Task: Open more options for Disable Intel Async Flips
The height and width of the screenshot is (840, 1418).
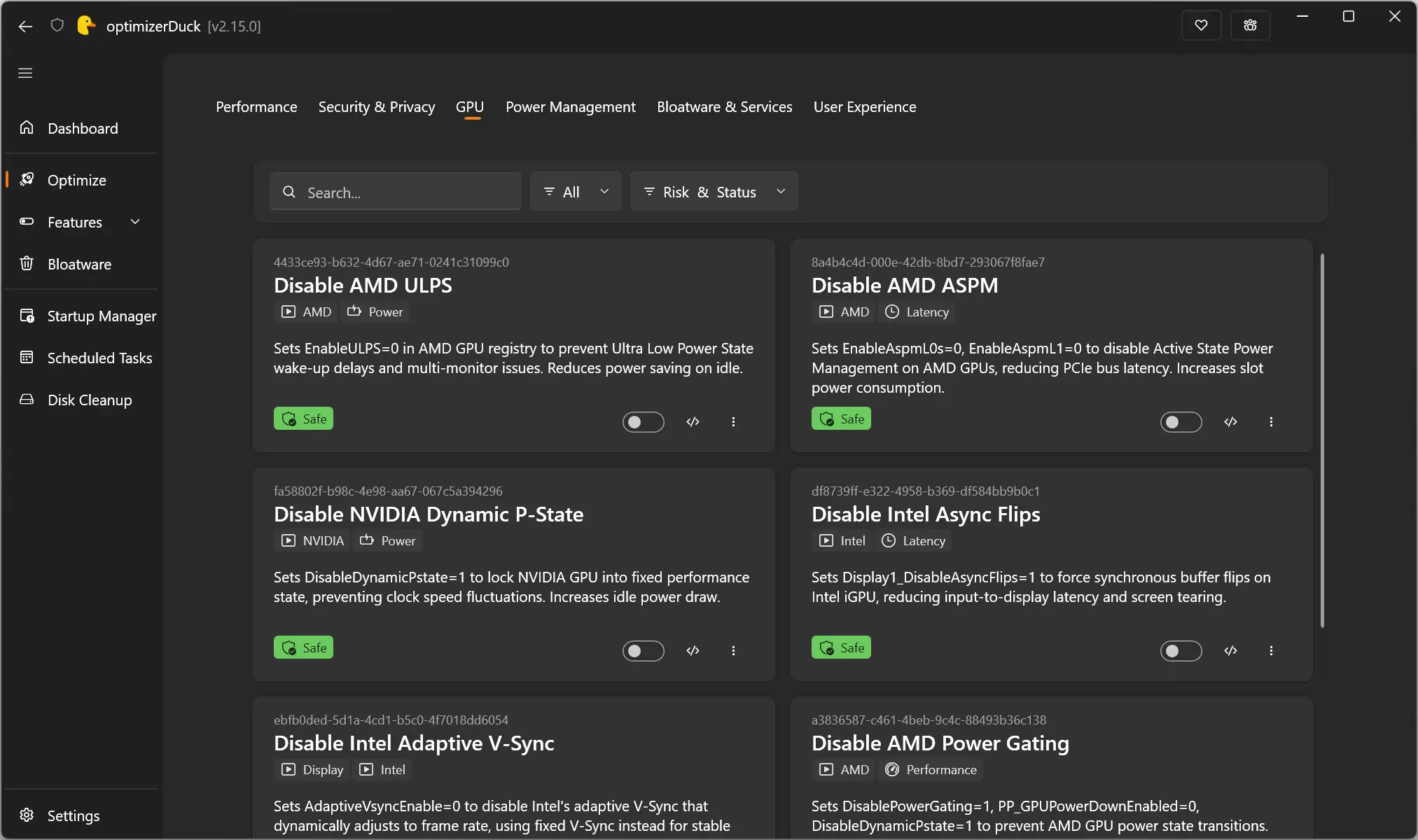Action: [1271, 650]
